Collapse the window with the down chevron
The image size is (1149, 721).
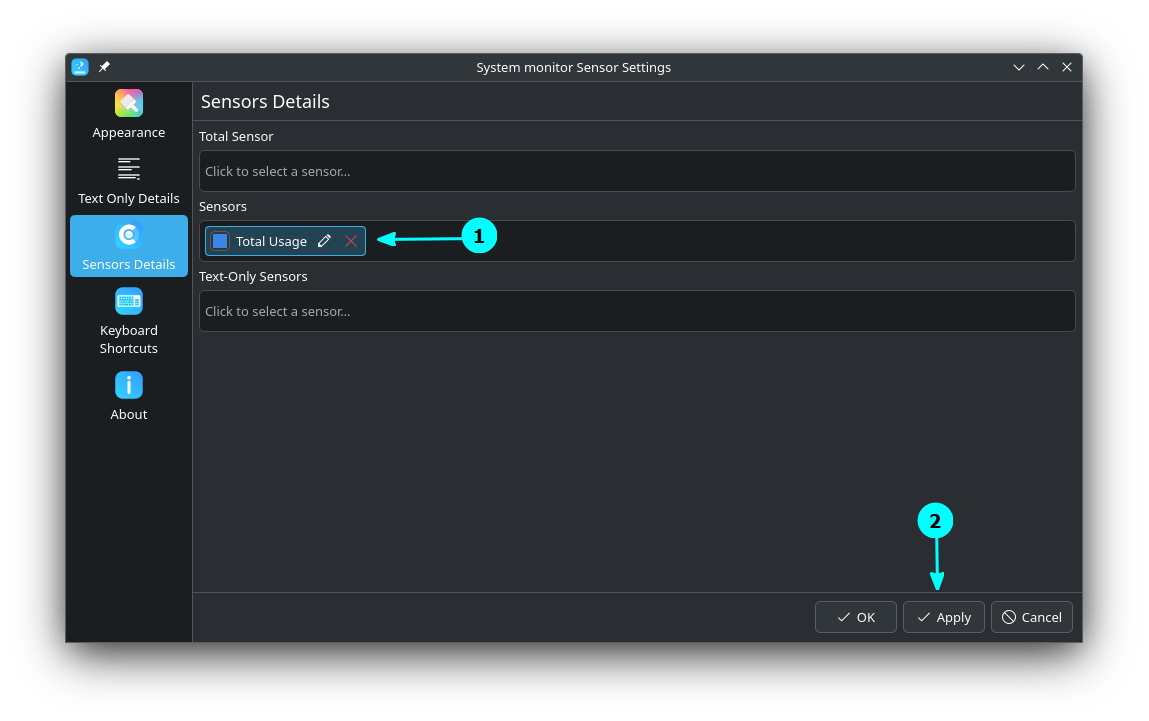tap(1018, 67)
